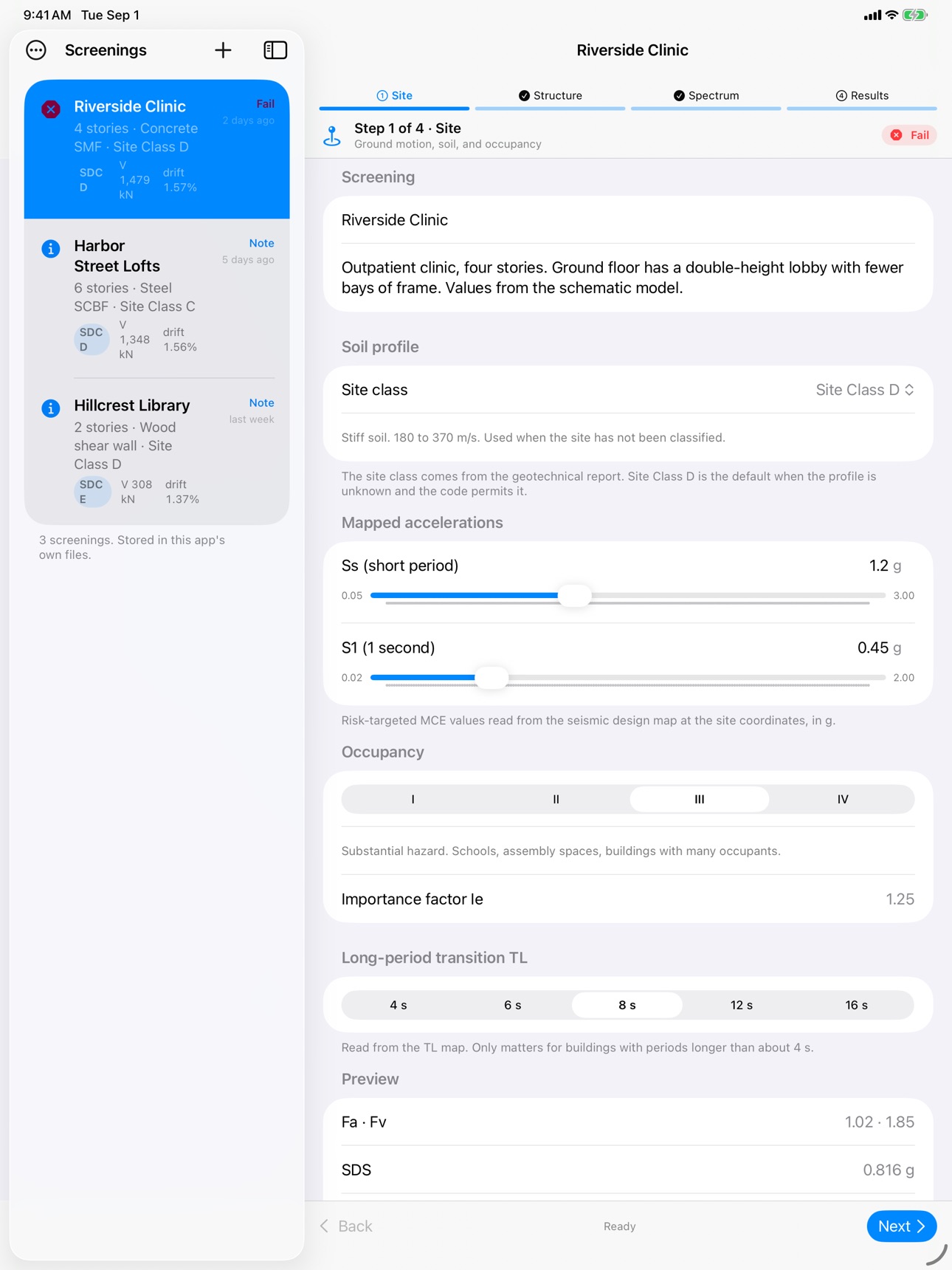Select occupancy risk category II
This screenshot has height=1270, width=952.
pos(556,799)
